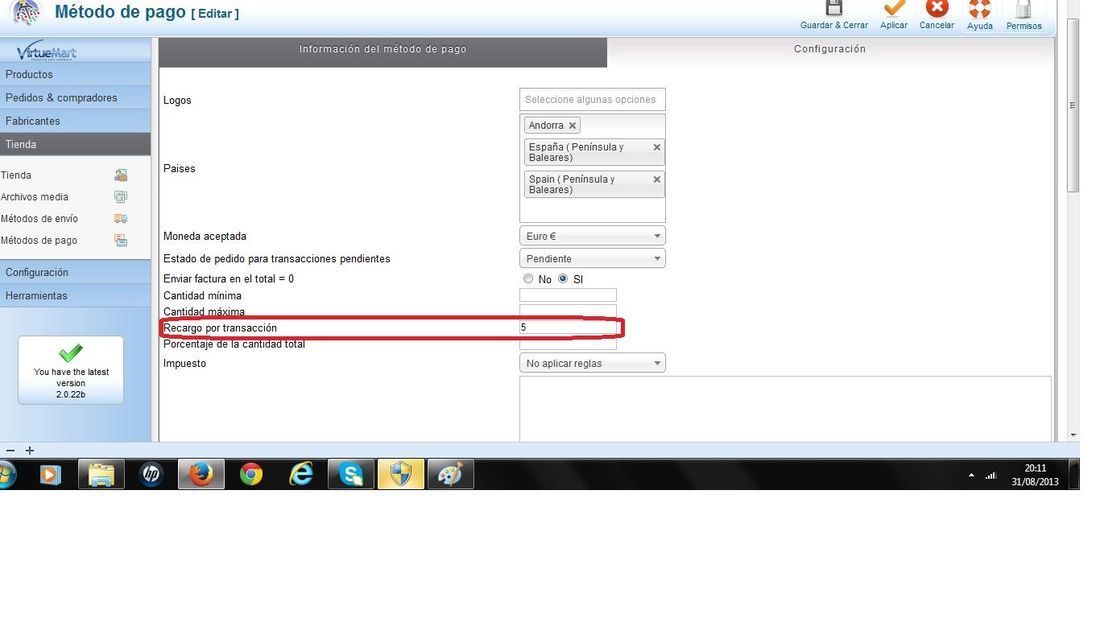Open the Configuración sidebar menu

point(75,272)
